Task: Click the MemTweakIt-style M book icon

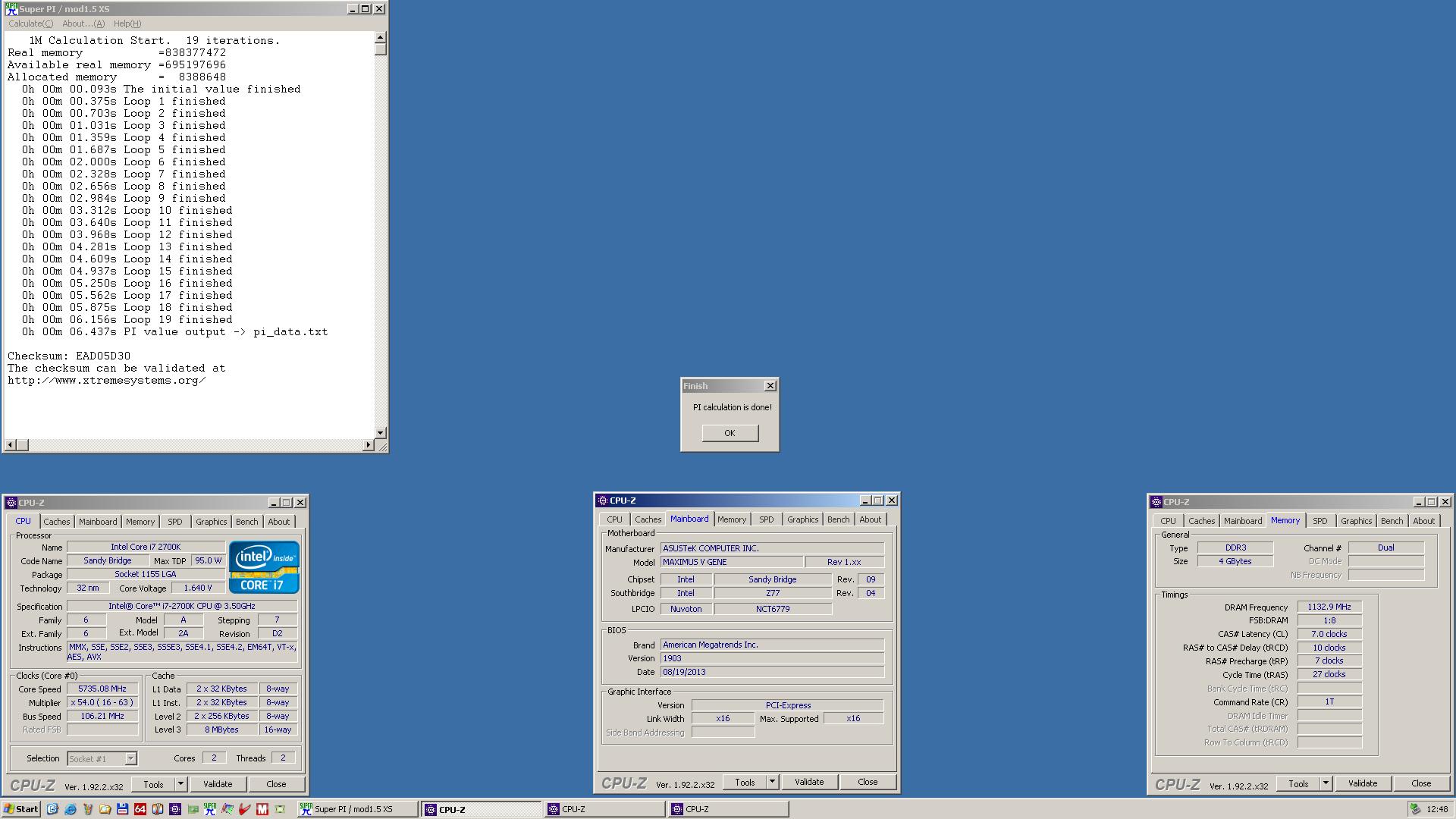Action: tap(158, 809)
